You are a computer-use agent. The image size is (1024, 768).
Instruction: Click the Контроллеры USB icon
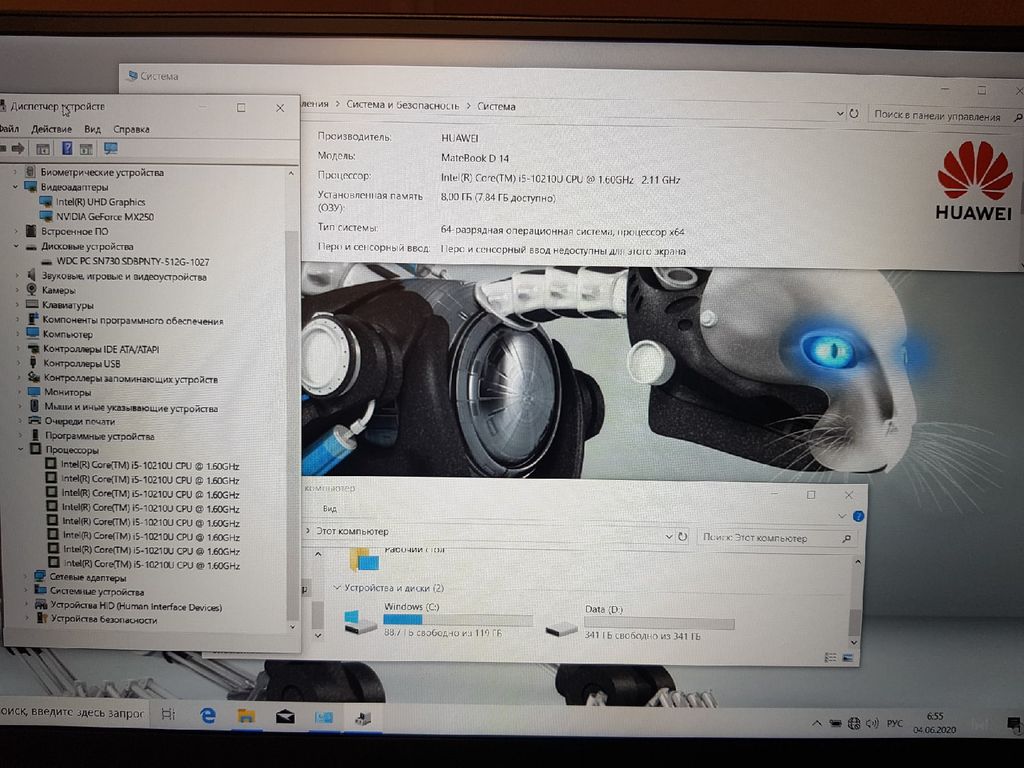click(33, 363)
